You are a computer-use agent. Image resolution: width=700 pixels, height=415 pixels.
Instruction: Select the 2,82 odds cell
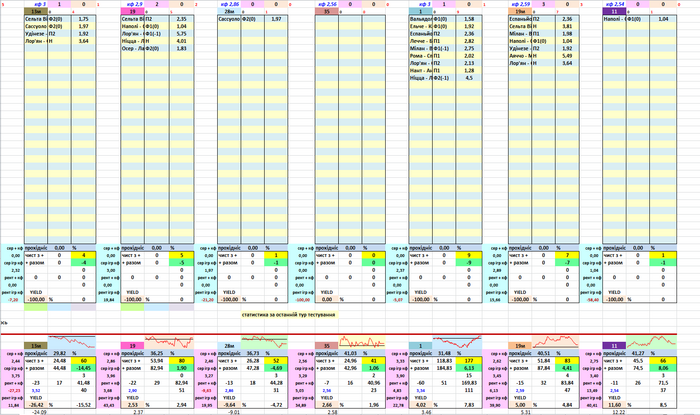(469, 41)
